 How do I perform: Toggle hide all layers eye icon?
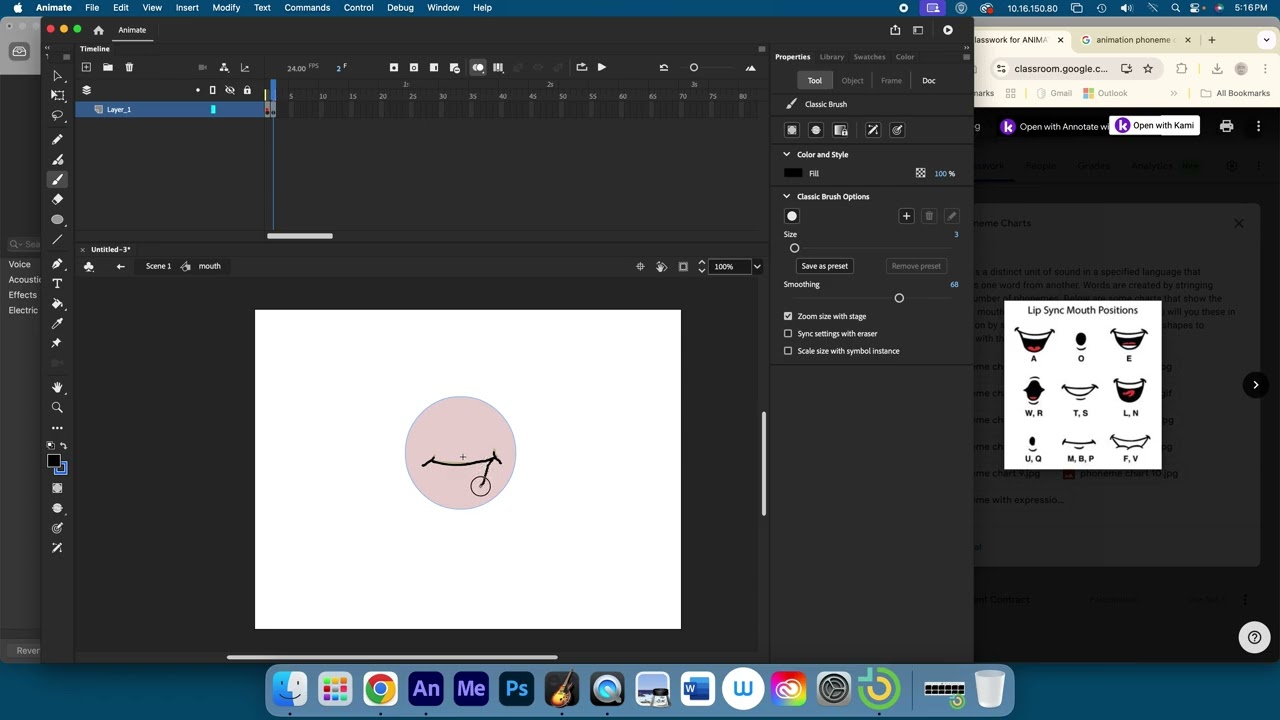(230, 90)
